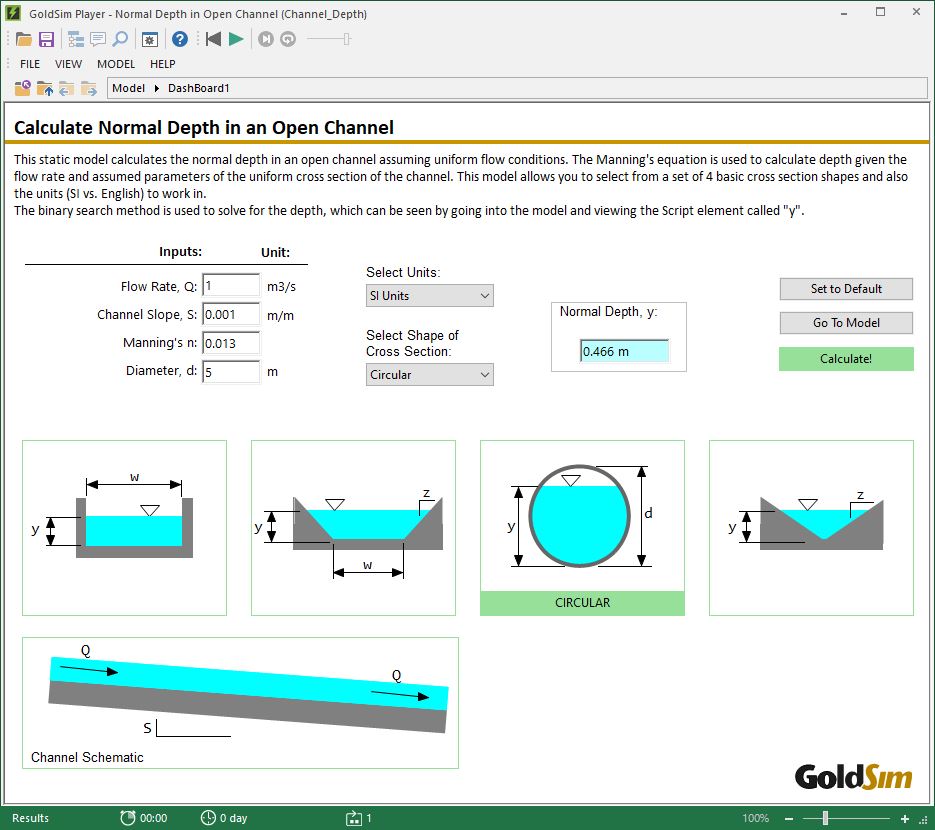Click the Save model icon
The width and height of the screenshot is (935, 830).
pyautogui.click(x=47, y=40)
